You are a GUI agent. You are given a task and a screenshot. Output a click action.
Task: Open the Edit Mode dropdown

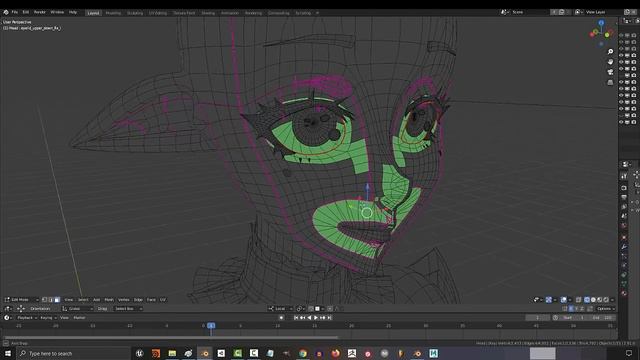pyautogui.click(x=21, y=300)
